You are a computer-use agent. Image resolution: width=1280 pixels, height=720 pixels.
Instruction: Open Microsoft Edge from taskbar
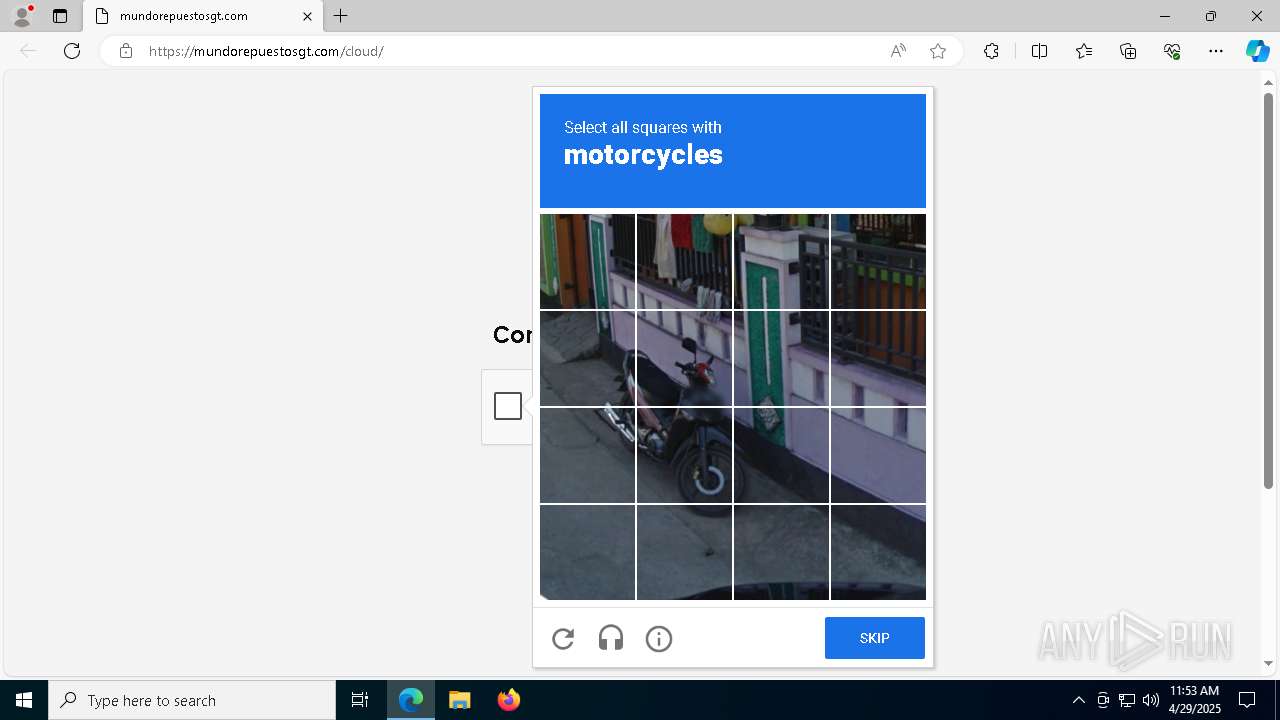click(411, 700)
